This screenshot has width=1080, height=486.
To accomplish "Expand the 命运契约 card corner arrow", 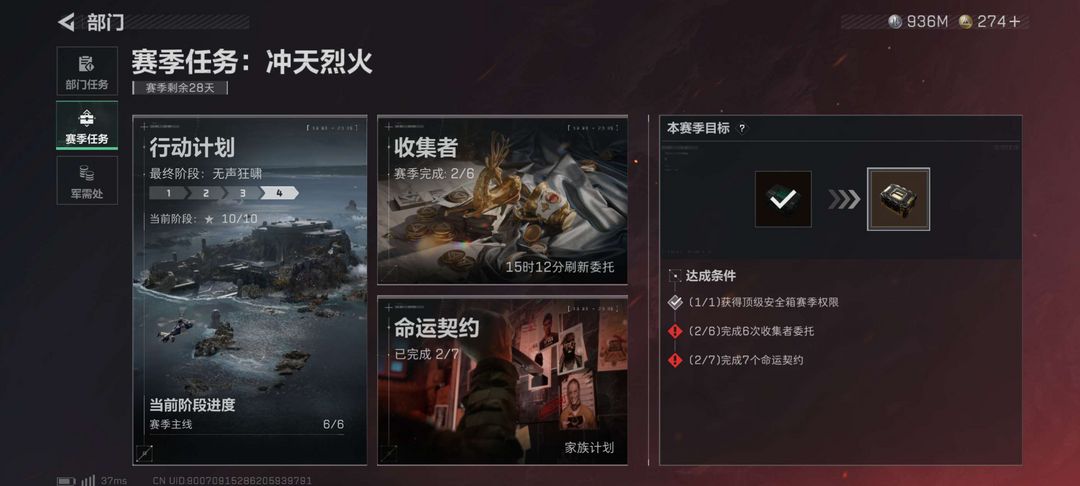I will pyautogui.click(x=389, y=453).
